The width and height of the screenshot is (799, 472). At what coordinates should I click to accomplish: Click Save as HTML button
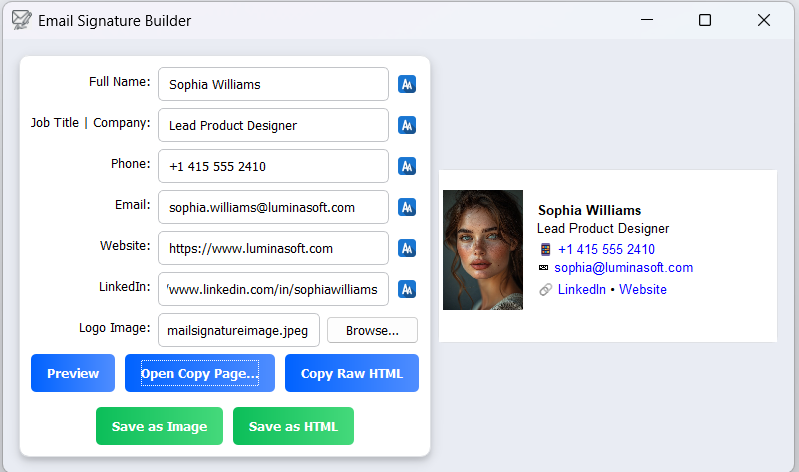coord(294,426)
